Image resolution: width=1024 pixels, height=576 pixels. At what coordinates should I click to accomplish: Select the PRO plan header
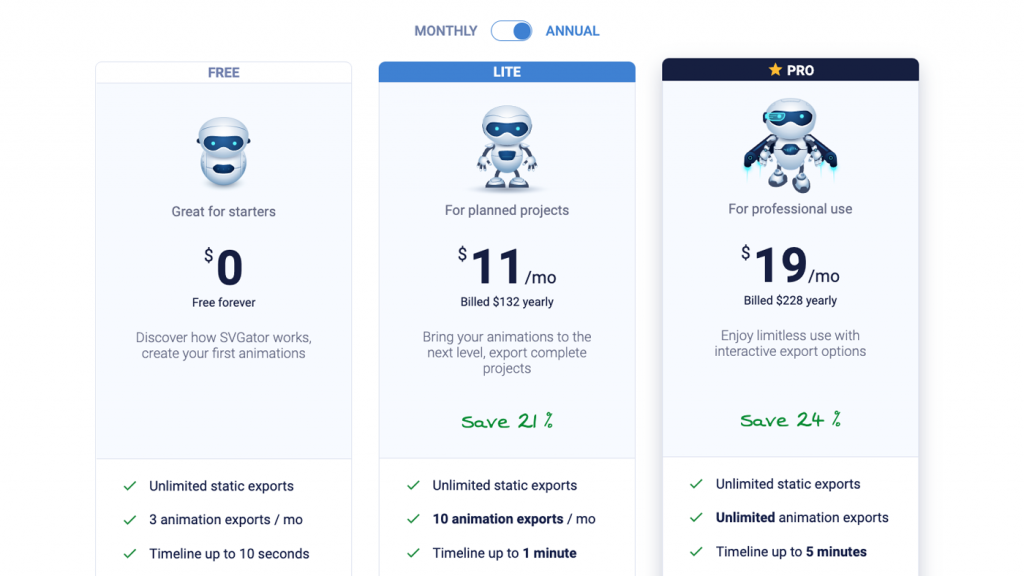[x=790, y=70]
